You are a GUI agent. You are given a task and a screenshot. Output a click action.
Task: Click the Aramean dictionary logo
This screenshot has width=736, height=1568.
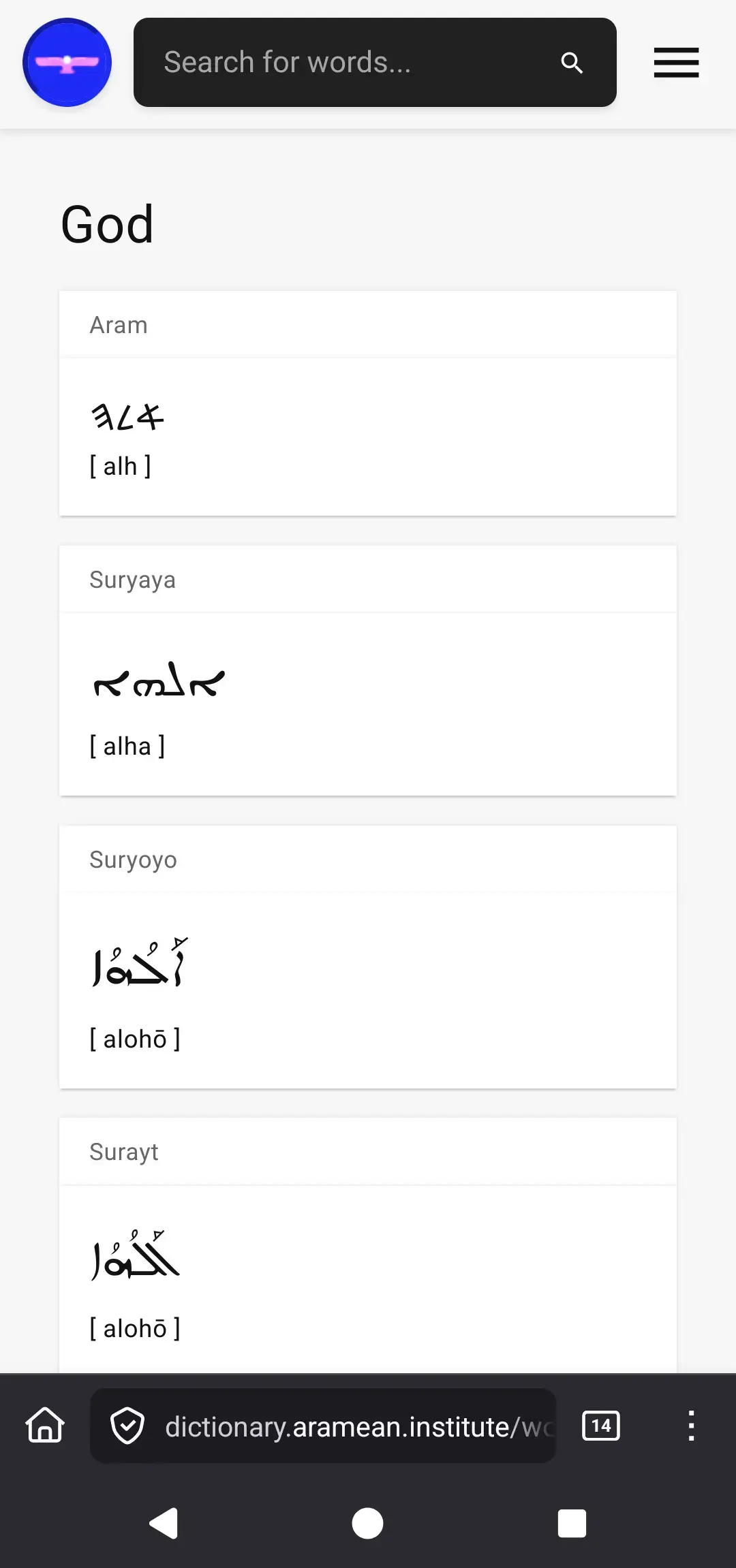[67, 63]
